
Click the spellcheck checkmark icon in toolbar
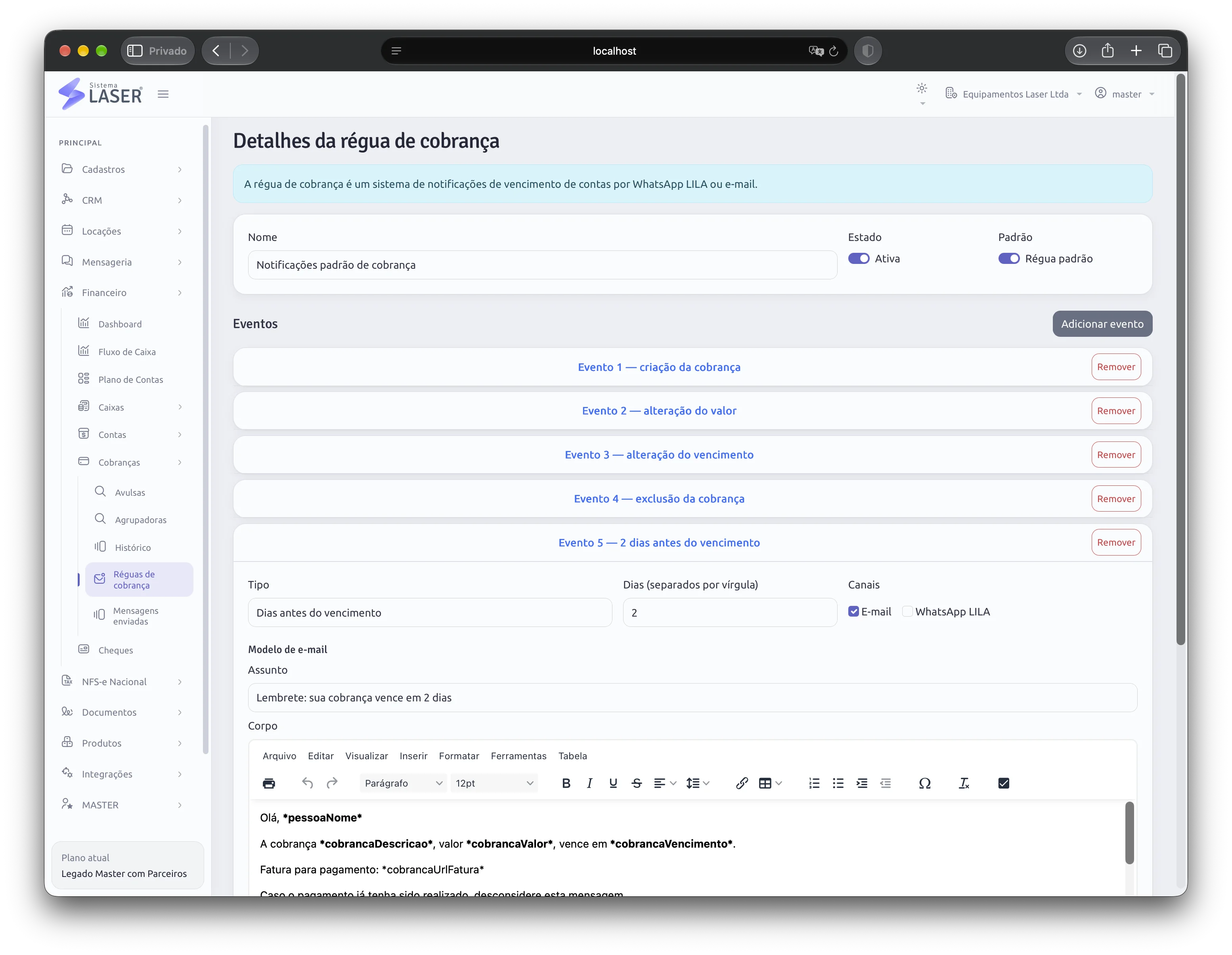coord(1004,783)
